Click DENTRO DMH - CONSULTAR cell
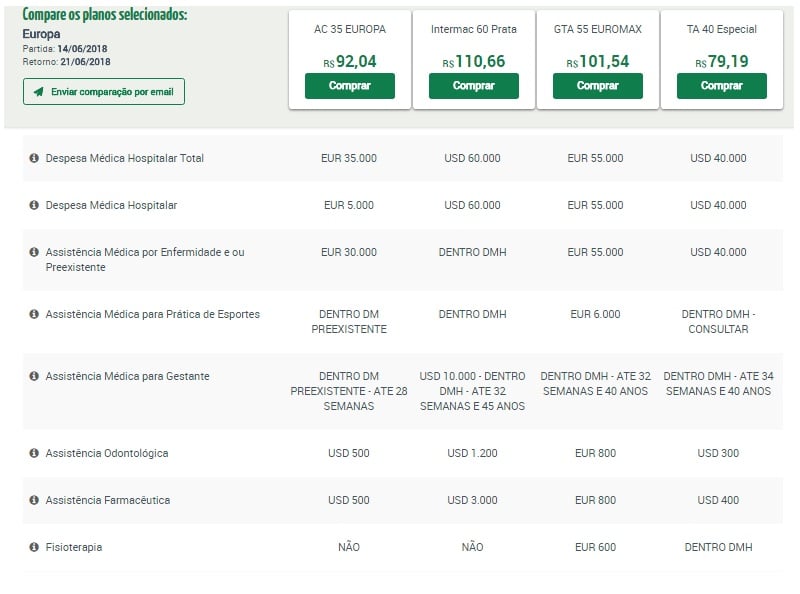Image resolution: width=800 pixels, height=594 pixels. [x=718, y=321]
